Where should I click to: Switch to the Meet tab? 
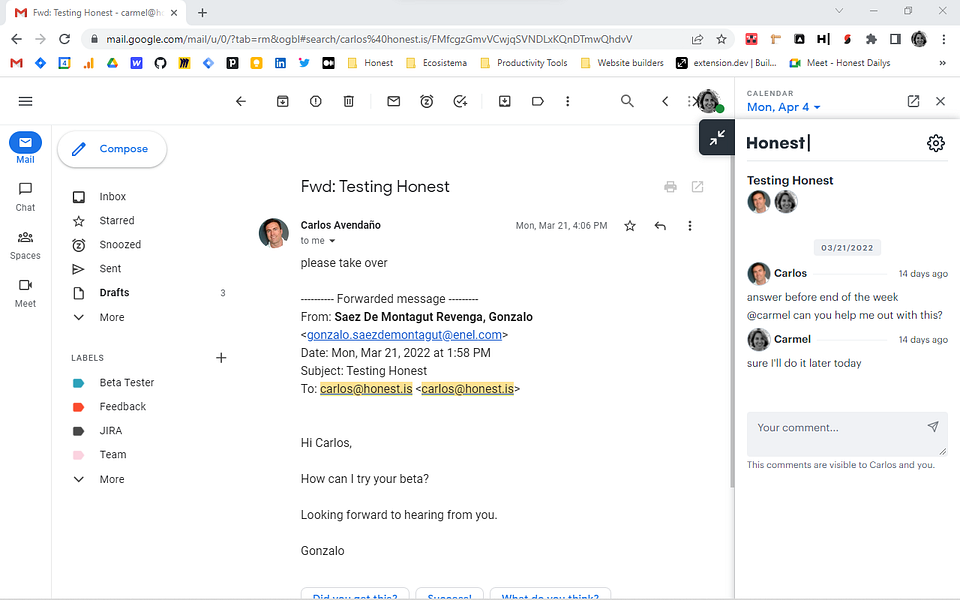[25, 293]
